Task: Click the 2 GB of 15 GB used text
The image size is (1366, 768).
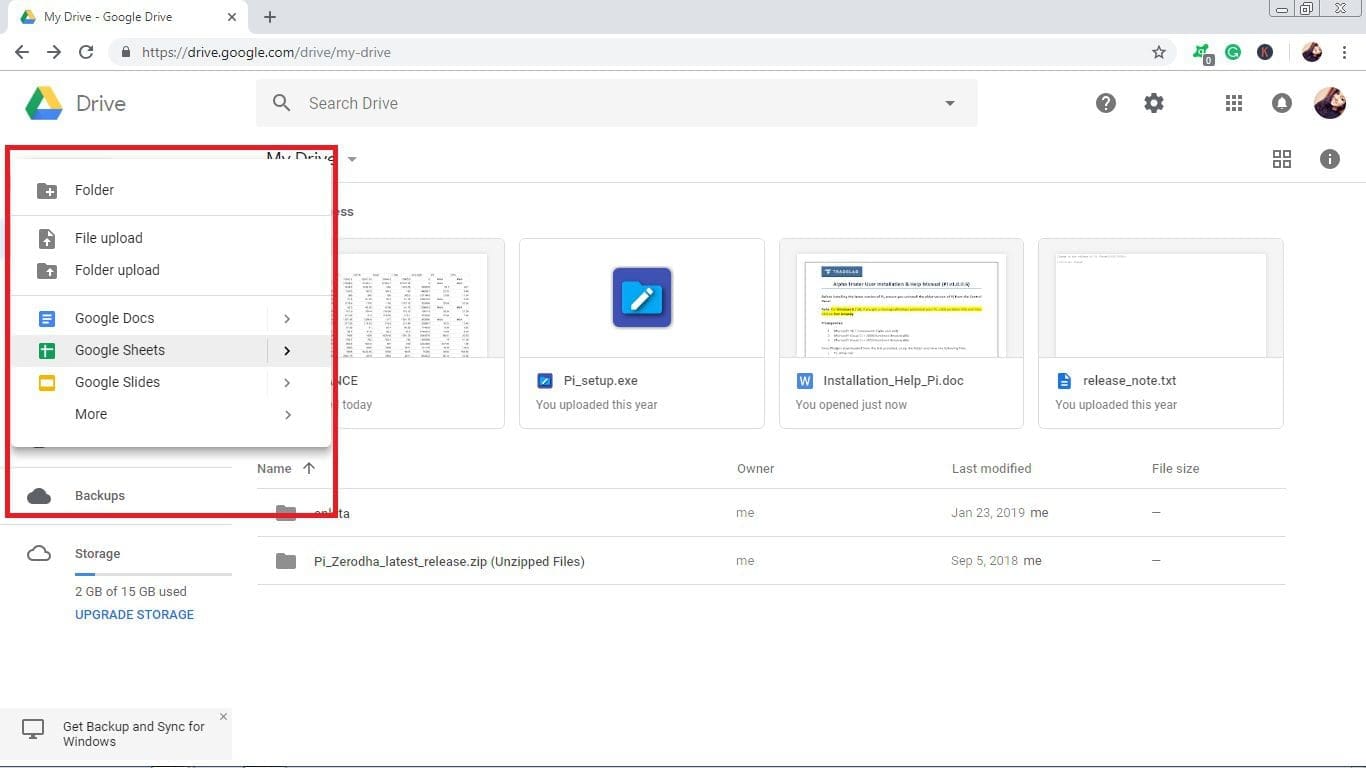Action: click(x=131, y=592)
